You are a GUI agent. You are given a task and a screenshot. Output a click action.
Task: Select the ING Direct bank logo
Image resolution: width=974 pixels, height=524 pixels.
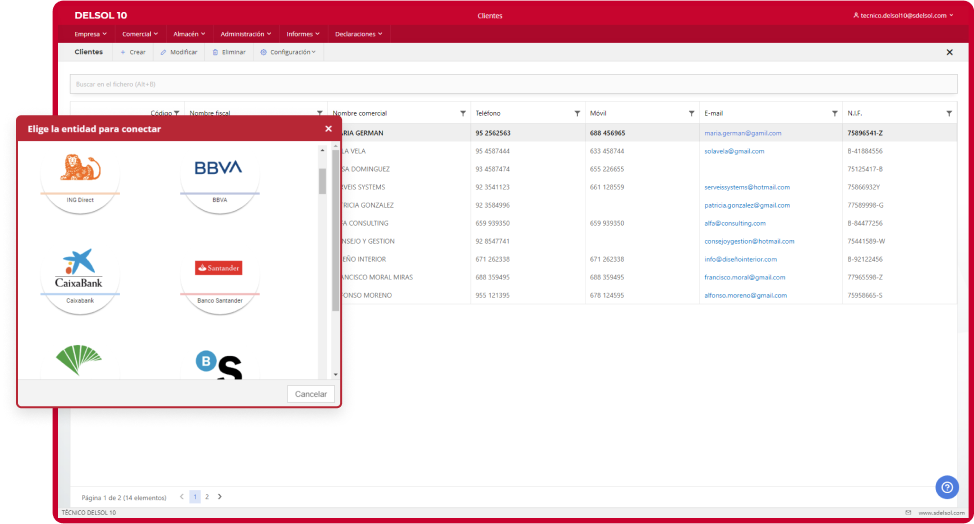[x=79, y=170]
